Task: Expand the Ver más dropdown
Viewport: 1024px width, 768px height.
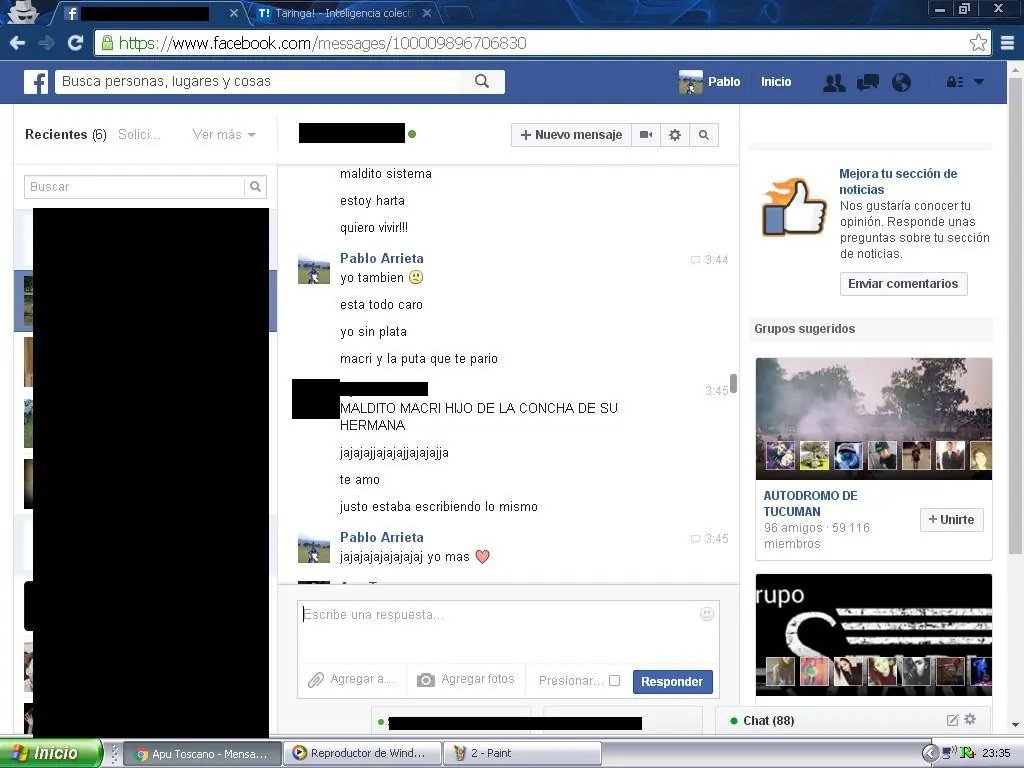Action: coord(224,135)
